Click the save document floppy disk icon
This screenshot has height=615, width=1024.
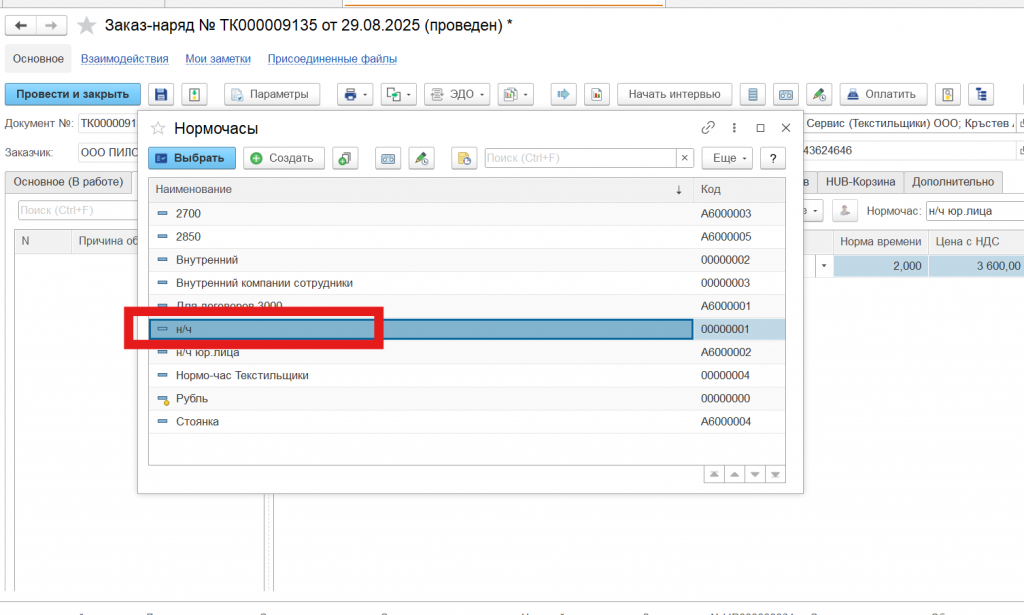point(160,94)
